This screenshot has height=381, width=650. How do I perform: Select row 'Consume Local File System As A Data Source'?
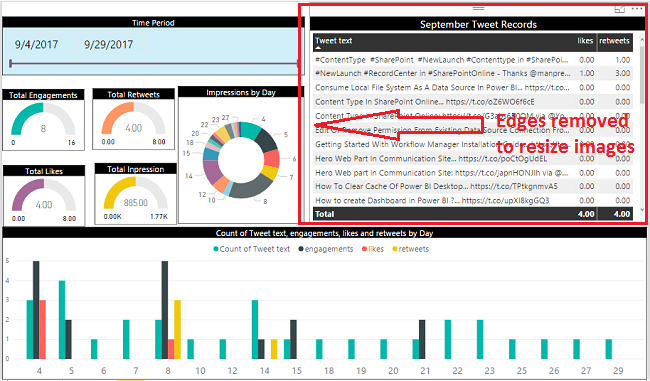click(x=473, y=87)
